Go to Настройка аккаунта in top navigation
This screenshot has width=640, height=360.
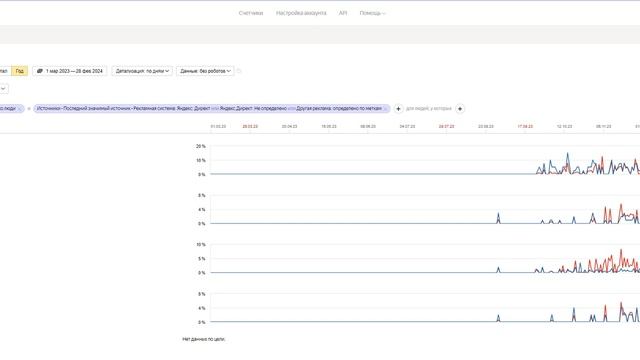click(x=301, y=13)
